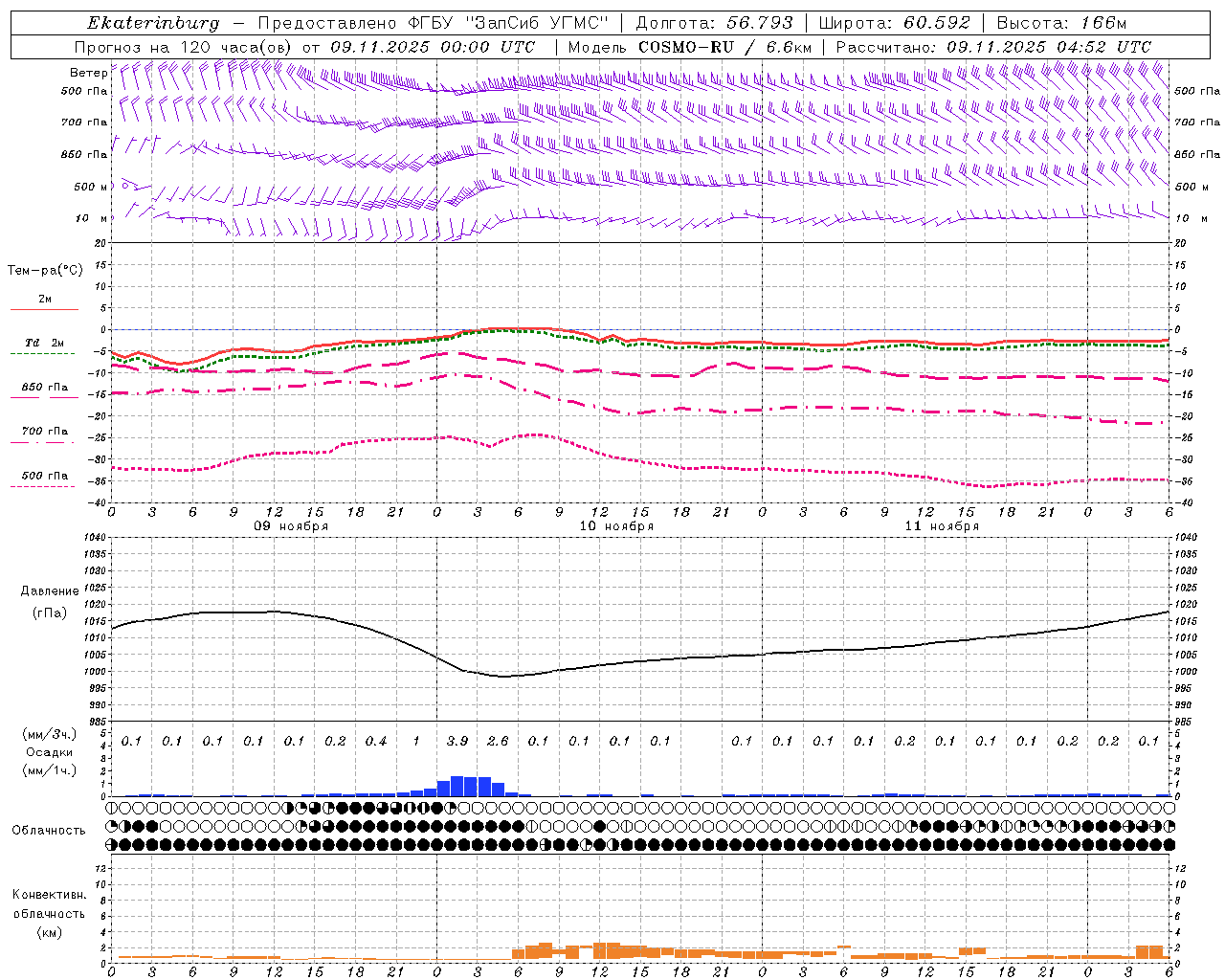Click the 850 гПа temperature legend entry
The width and height of the screenshot is (1225, 980).
point(44,388)
